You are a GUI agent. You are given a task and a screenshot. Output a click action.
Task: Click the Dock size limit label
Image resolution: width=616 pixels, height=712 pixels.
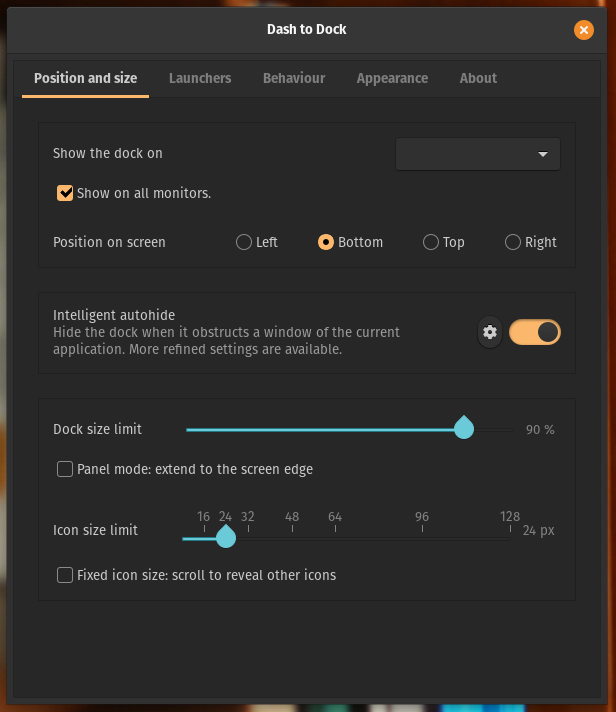pos(98,429)
